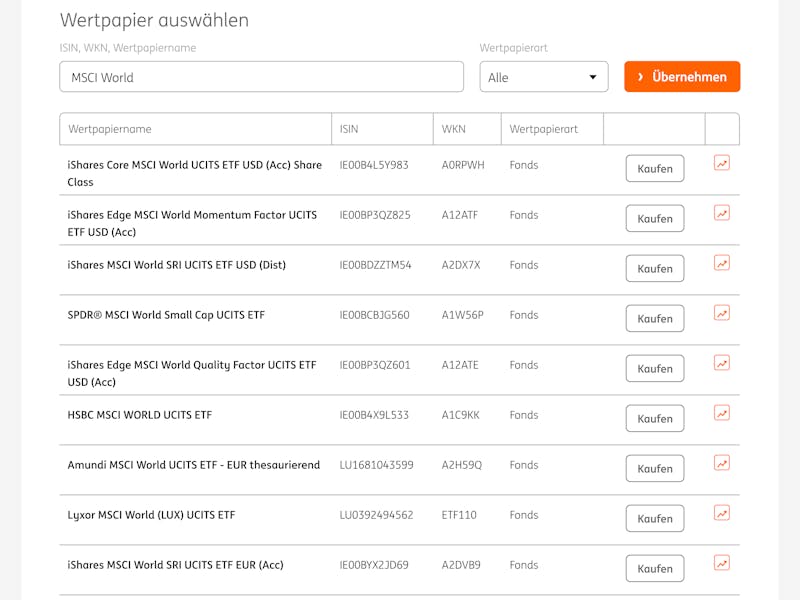The height and width of the screenshot is (600, 800).
Task: Click name Lyxor MSCI World (LUX) UCITS ETF
Action: click(151, 515)
